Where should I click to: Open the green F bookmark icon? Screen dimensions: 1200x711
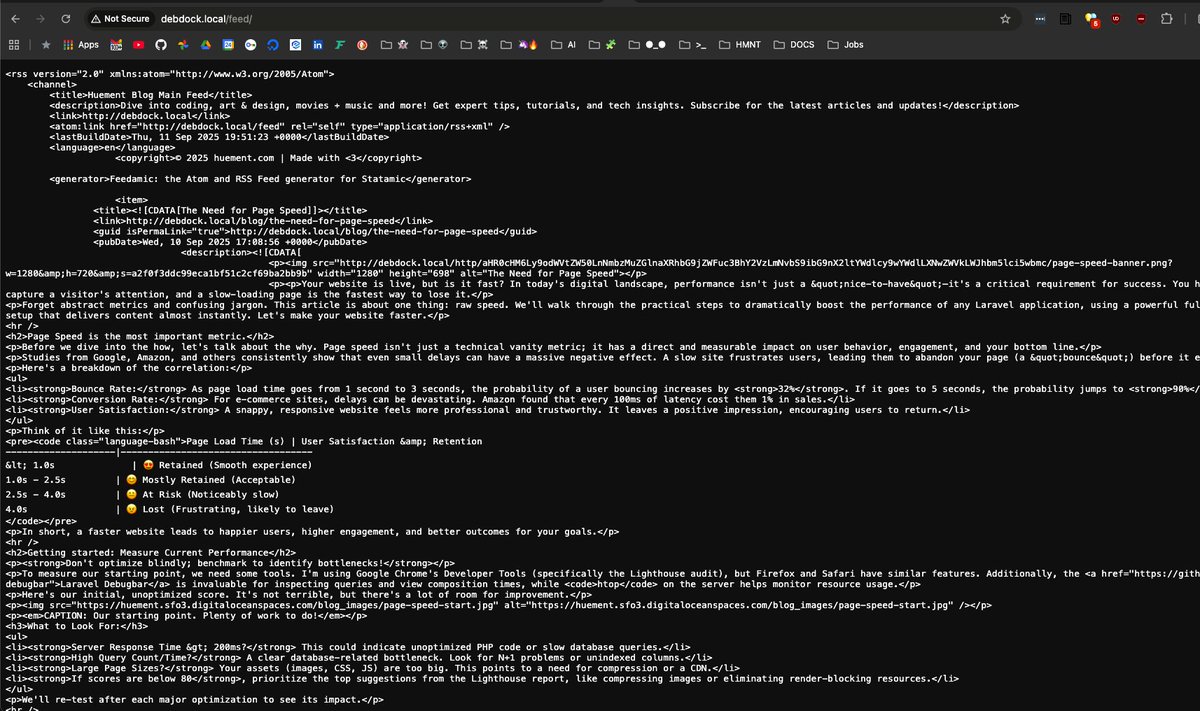pos(340,45)
